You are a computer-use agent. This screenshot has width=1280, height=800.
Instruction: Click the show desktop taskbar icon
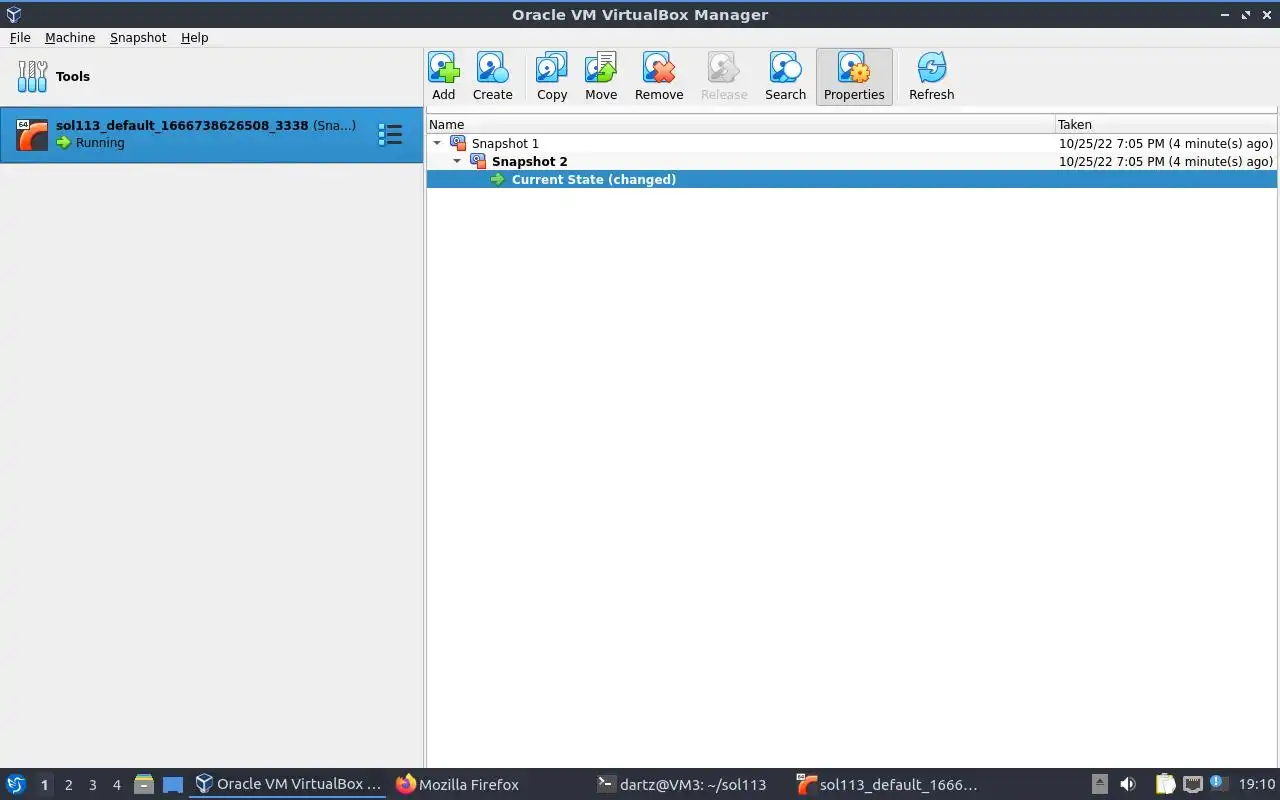[x=173, y=785]
